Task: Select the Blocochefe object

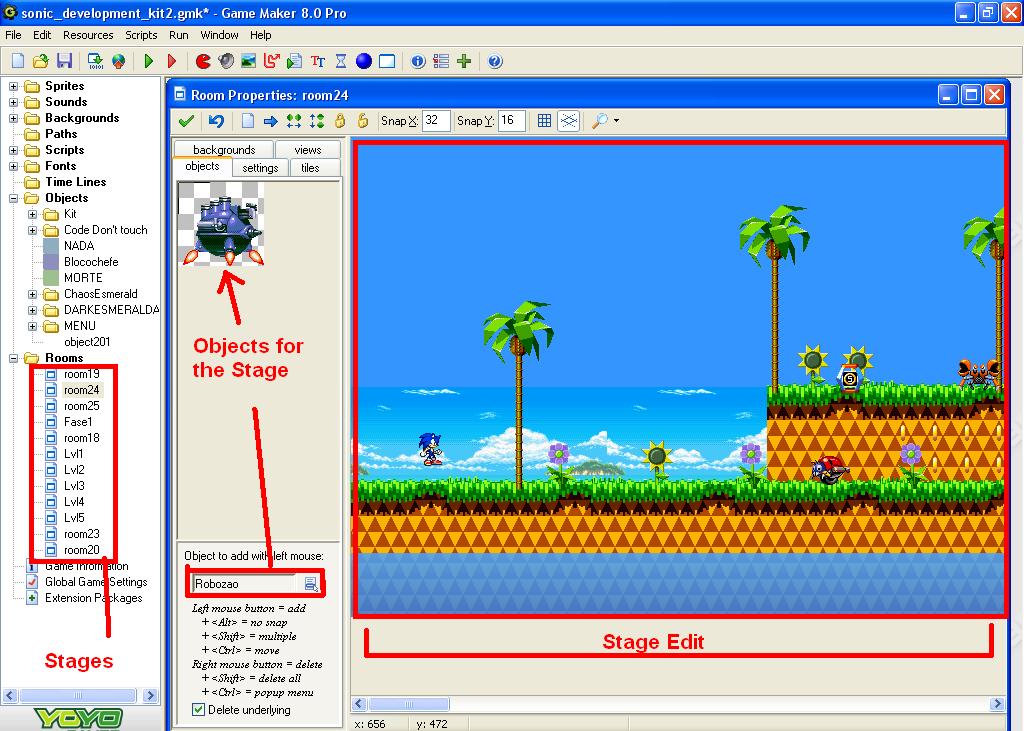Action: tap(91, 262)
